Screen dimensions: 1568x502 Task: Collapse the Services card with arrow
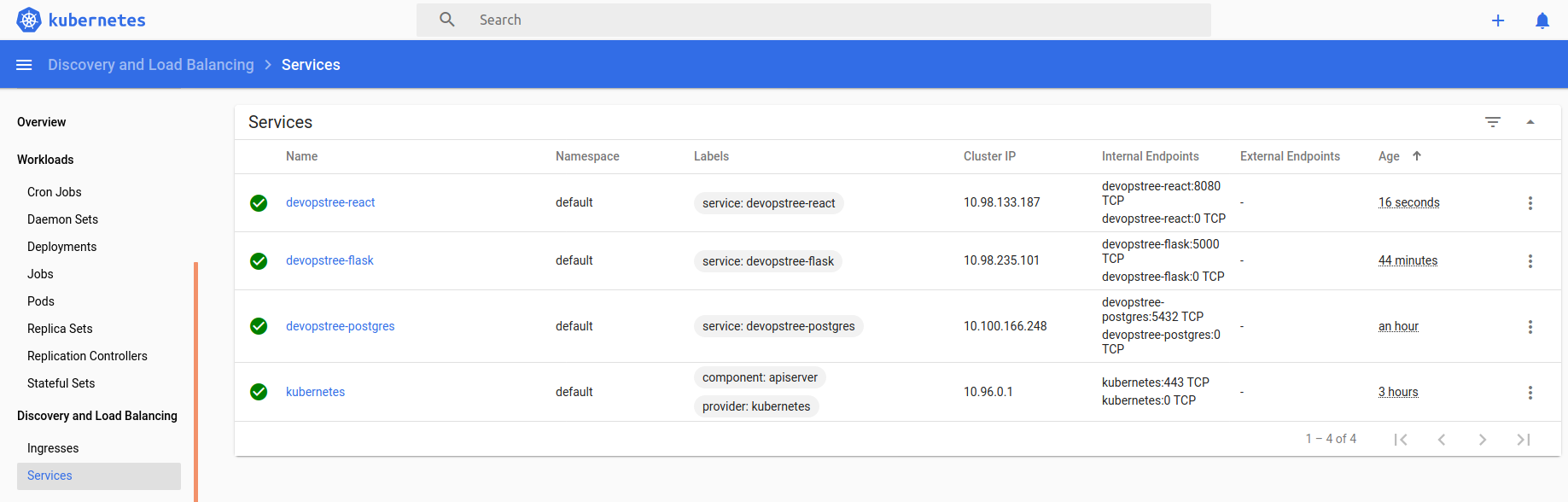coord(1530,122)
